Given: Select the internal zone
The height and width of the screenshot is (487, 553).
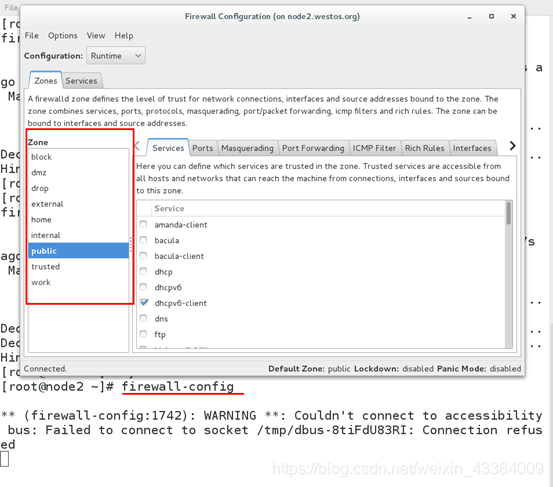Looking at the screenshot, I should tap(78, 235).
